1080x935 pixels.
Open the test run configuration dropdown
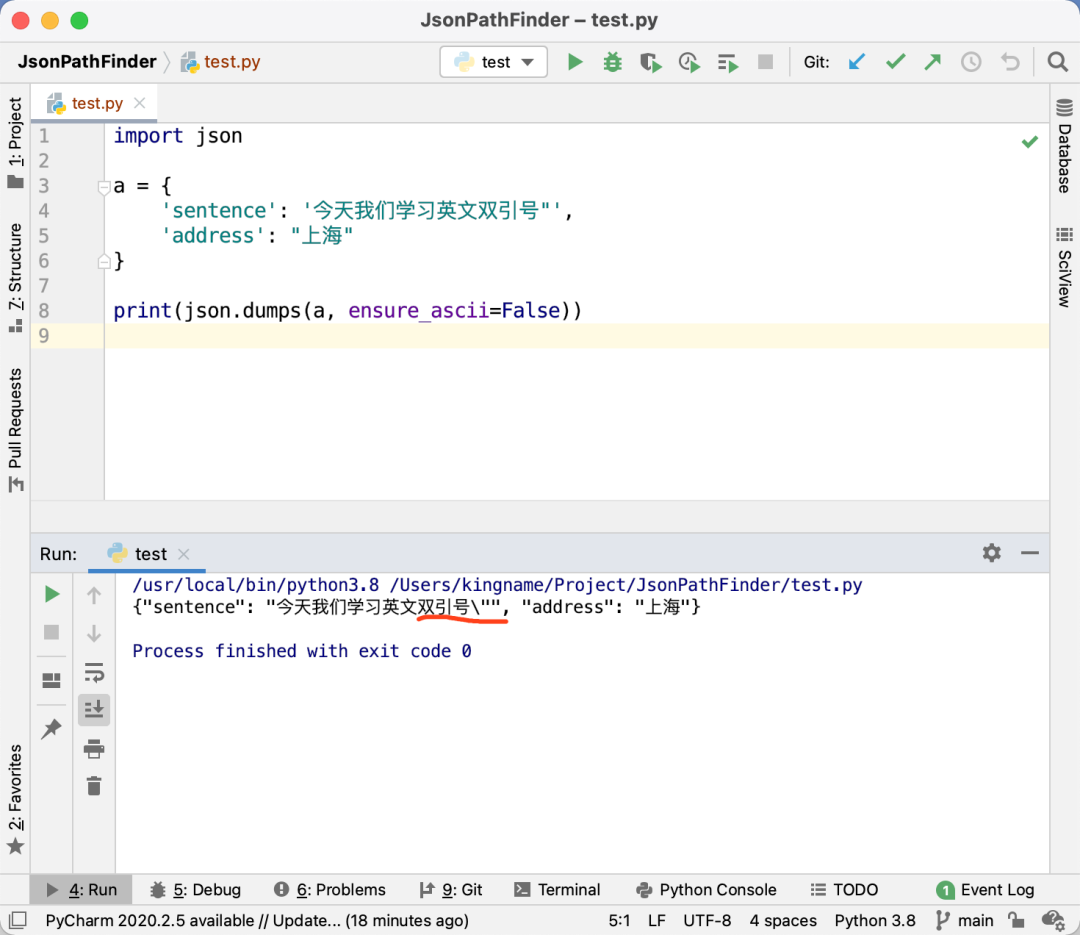[x=493, y=62]
